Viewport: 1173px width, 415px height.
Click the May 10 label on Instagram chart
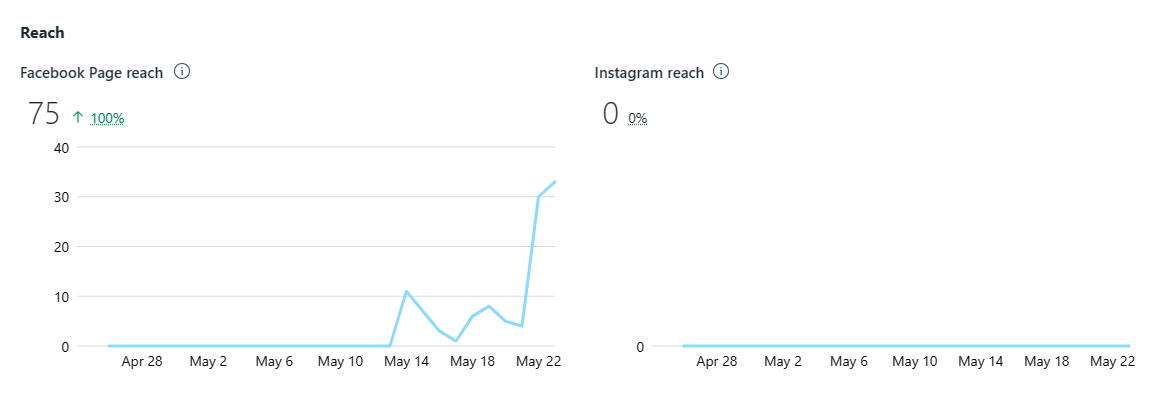pyautogui.click(x=915, y=361)
